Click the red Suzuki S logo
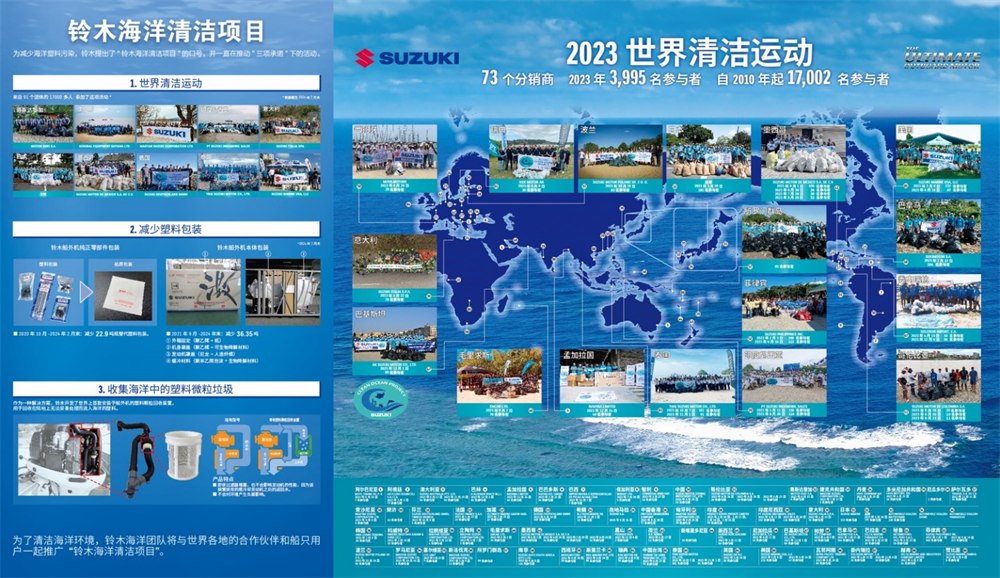Image resolution: width=1000 pixels, height=578 pixels. click(364, 58)
